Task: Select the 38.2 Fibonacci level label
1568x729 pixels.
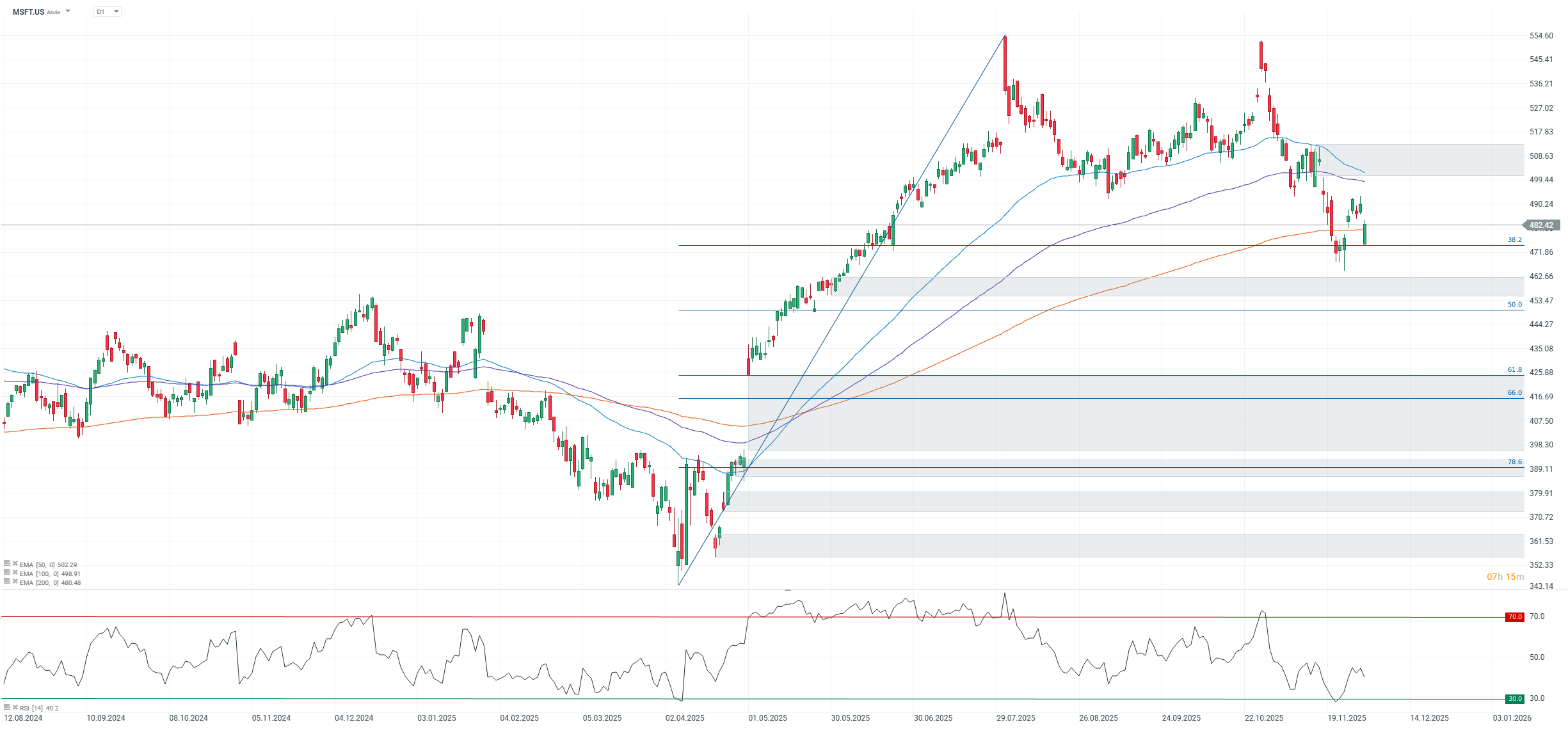Action: (1514, 240)
